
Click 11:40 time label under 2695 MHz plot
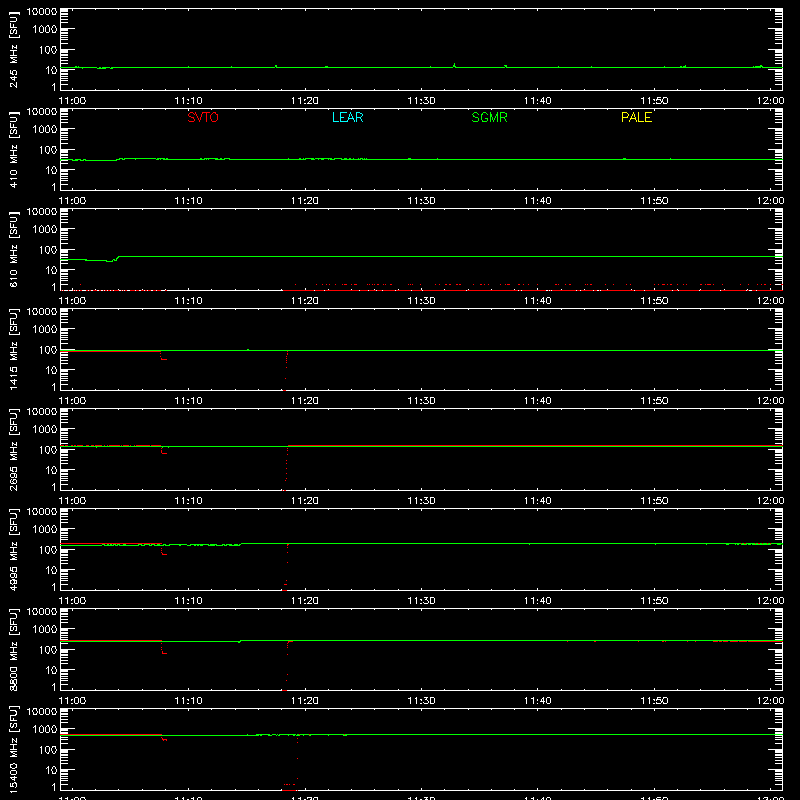coord(538,501)
